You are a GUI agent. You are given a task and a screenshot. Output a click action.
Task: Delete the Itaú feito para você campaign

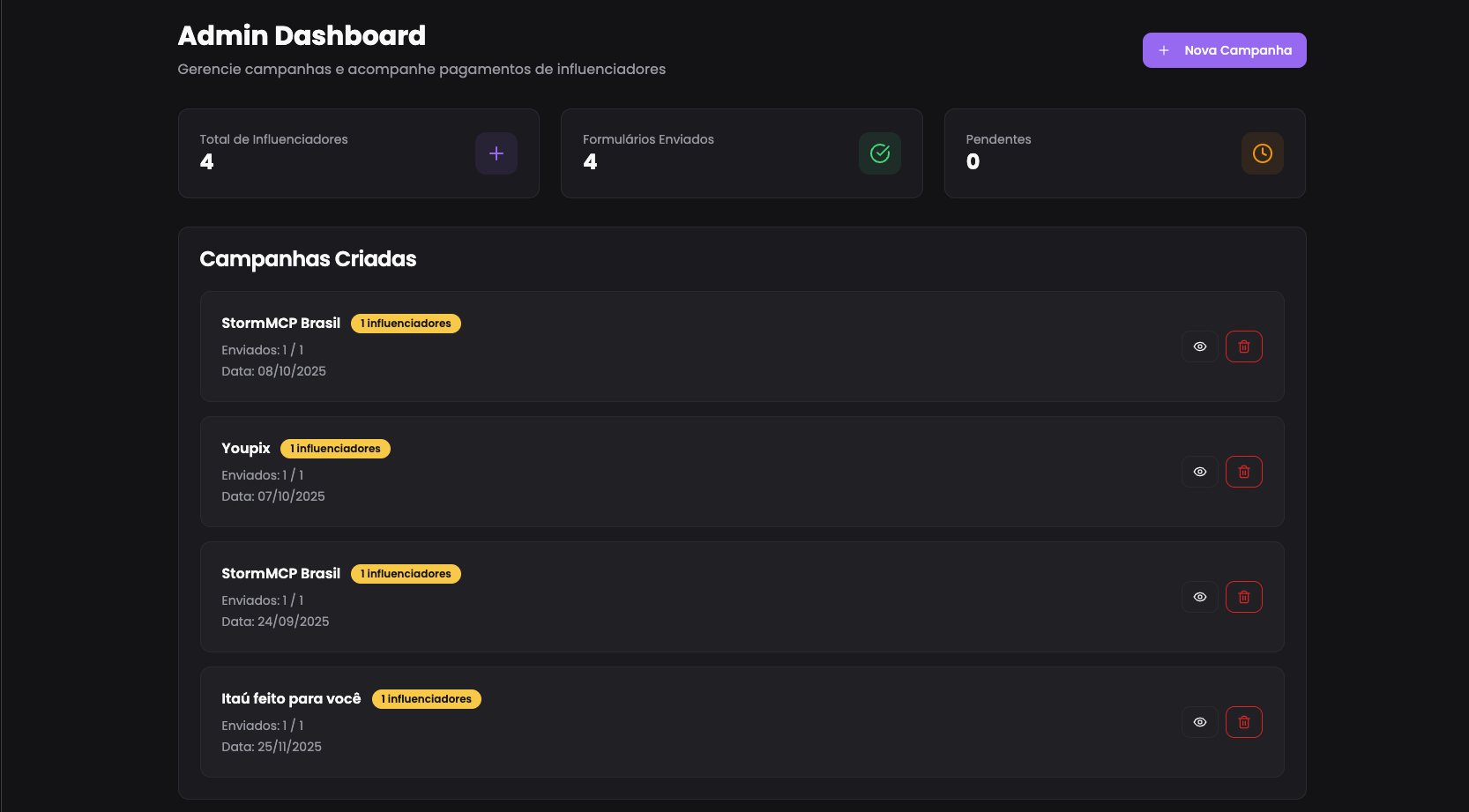[1244, 722]
